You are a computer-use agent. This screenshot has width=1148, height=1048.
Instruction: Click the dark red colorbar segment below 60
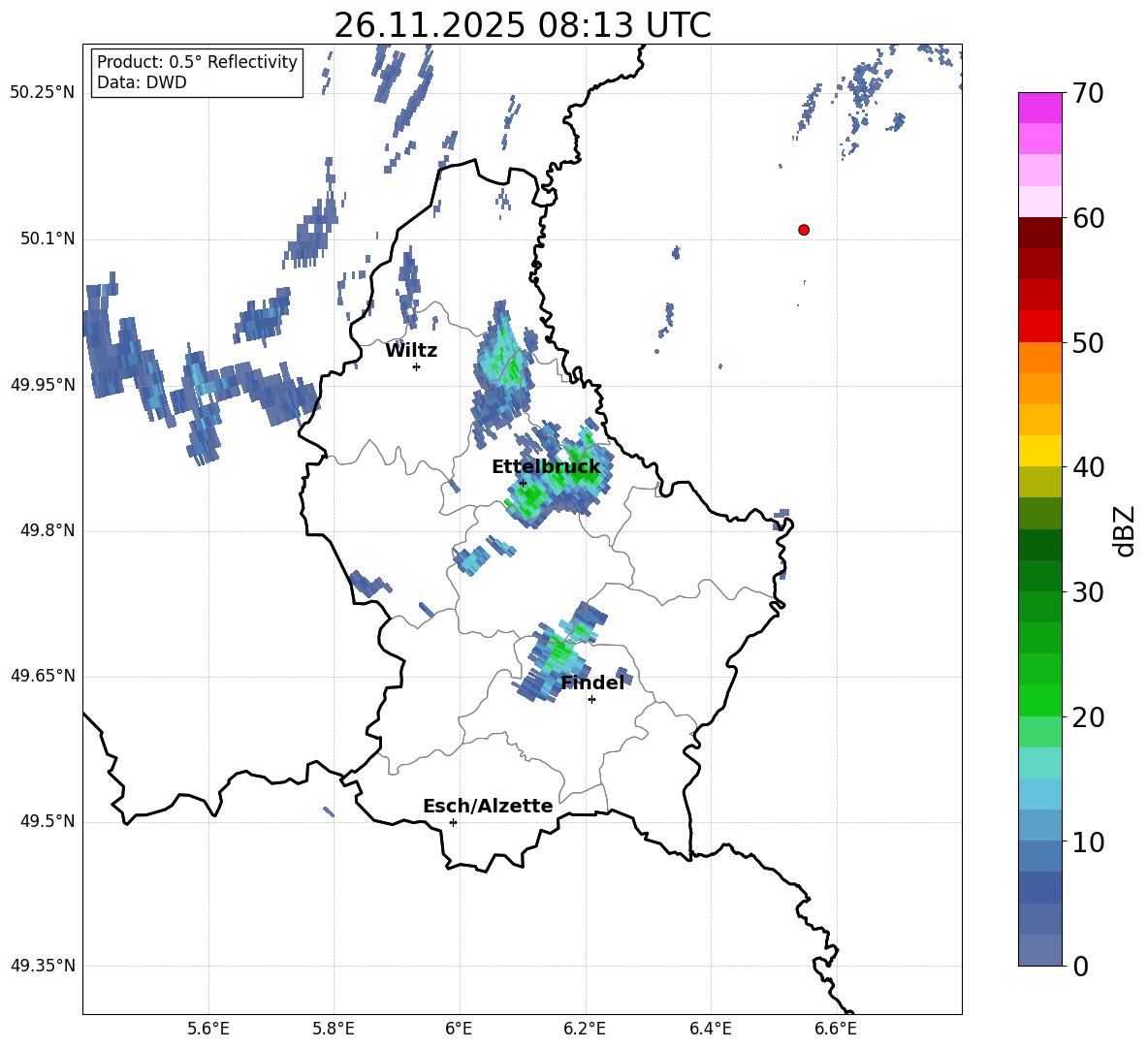click(x=1039, y=233)
